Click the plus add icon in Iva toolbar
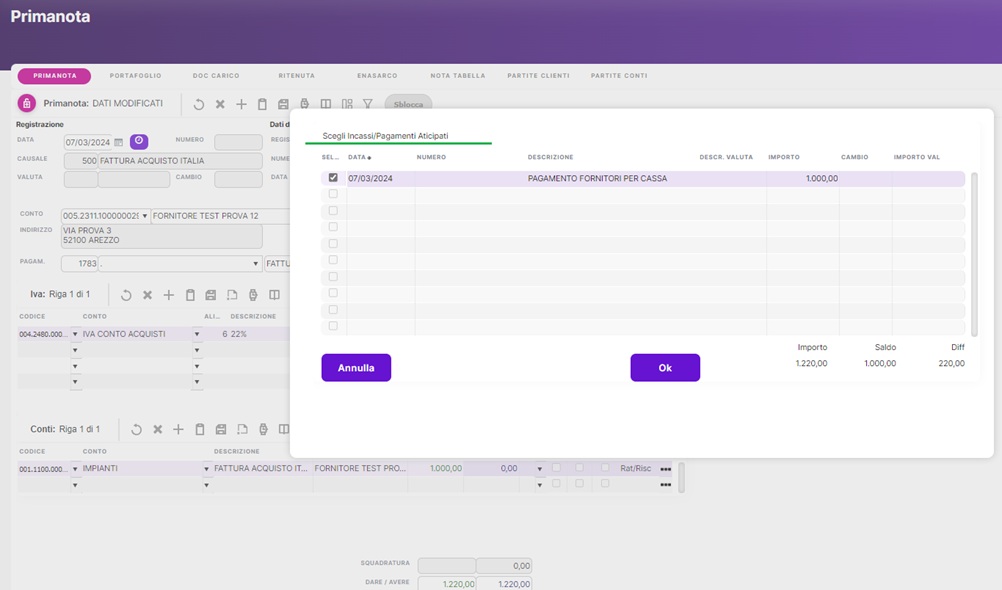The height and width of the screenshot is (590, 1002). click(x=169, y=295)
